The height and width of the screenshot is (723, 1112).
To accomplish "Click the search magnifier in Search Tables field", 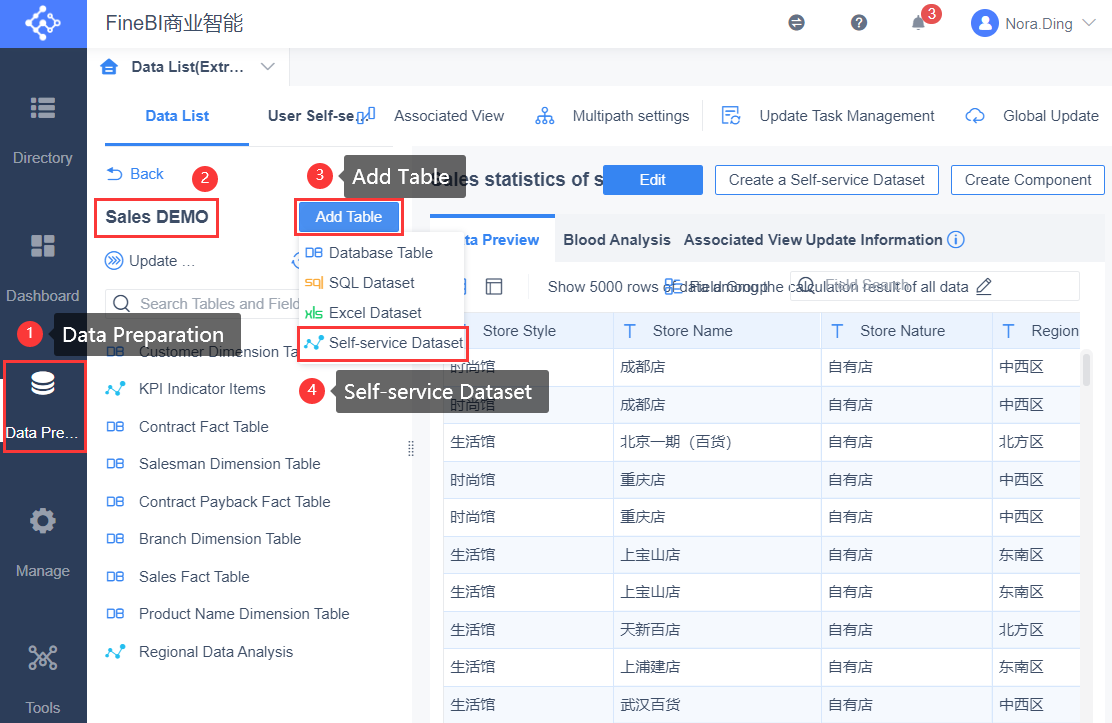I will click(x=122, y=304).
